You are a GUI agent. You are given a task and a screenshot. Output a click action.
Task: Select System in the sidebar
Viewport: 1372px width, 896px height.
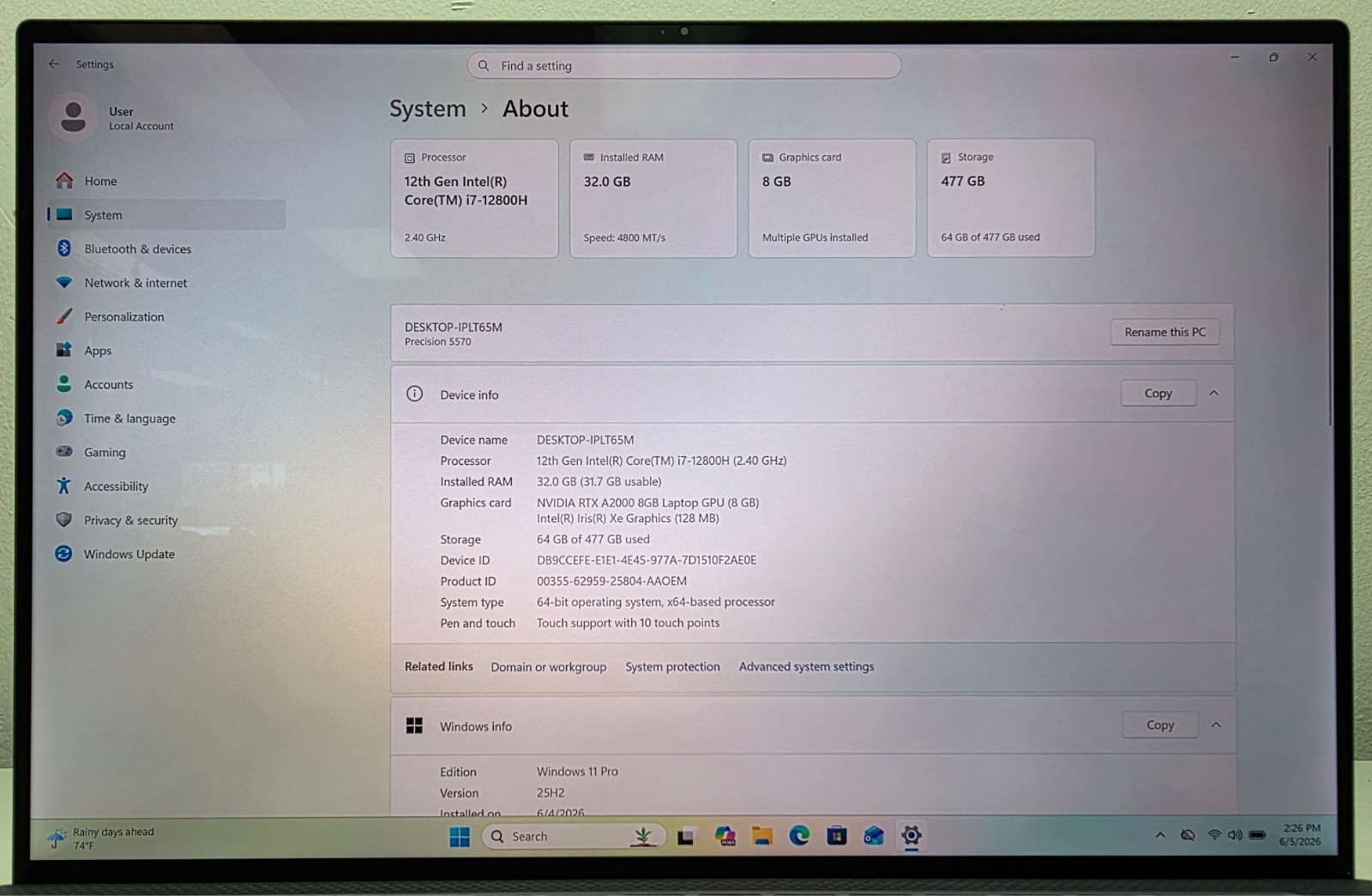tap(166, 215)
